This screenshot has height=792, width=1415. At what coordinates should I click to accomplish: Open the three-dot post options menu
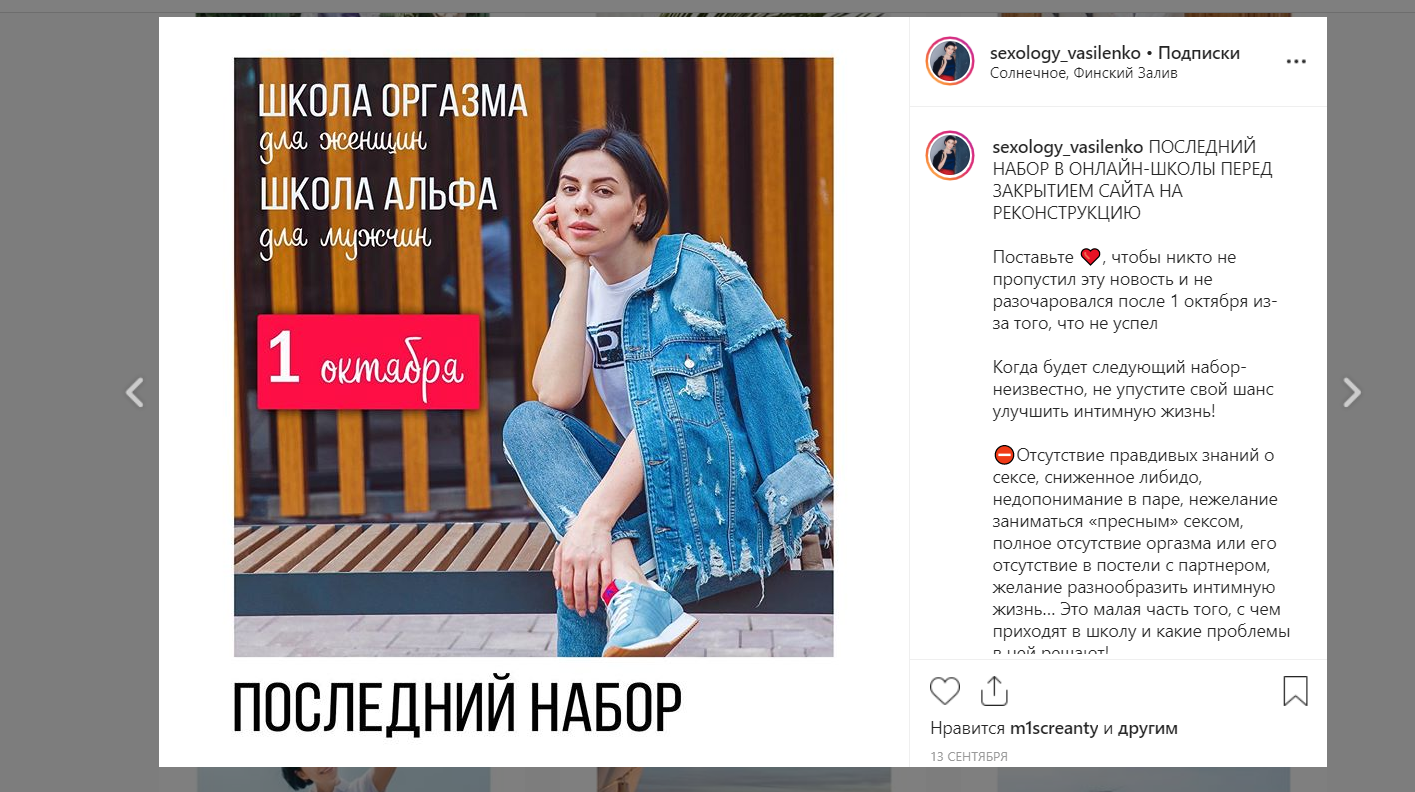[1296, 61]
